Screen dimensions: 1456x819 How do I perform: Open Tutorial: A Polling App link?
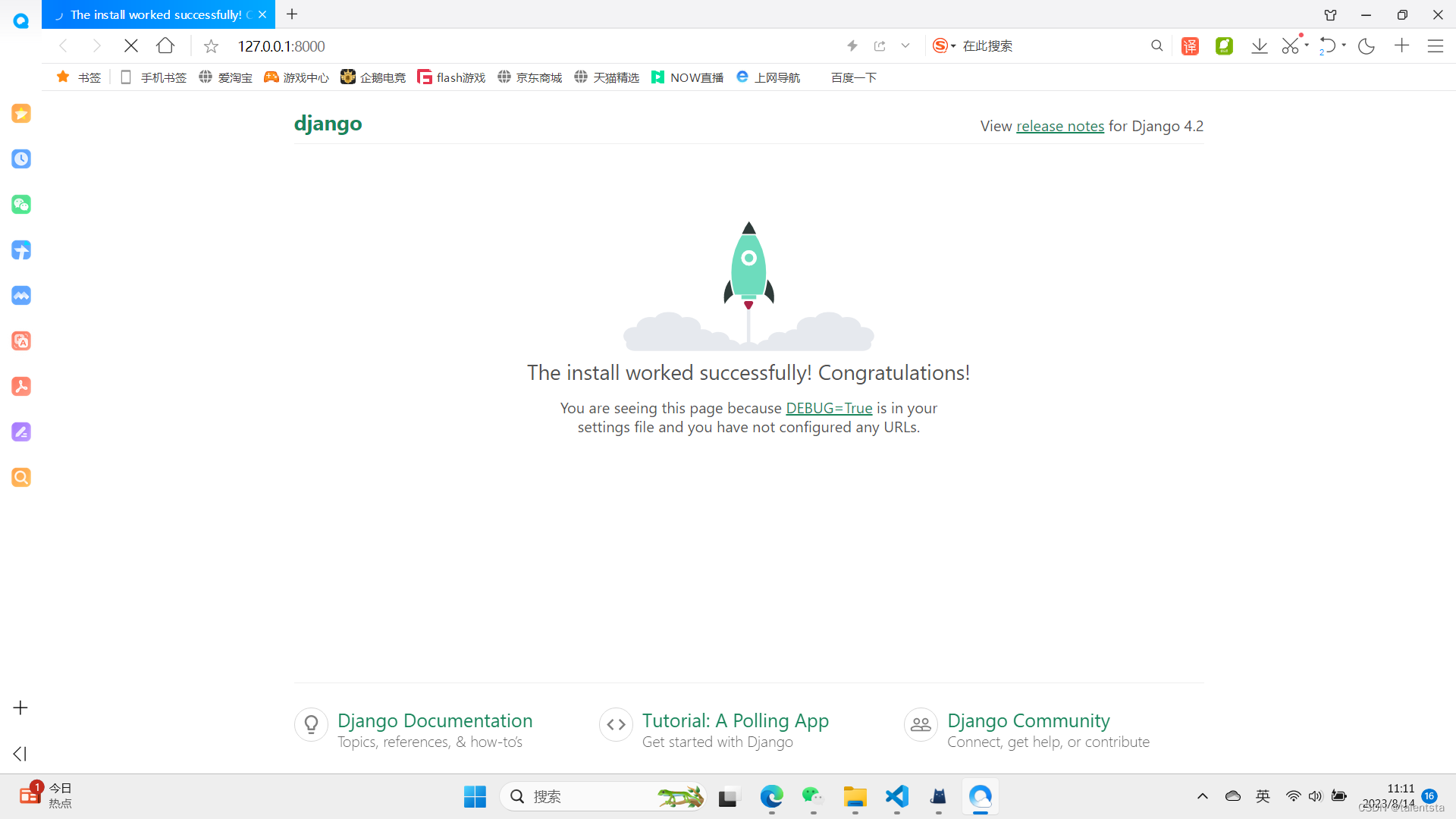point(736,720)
